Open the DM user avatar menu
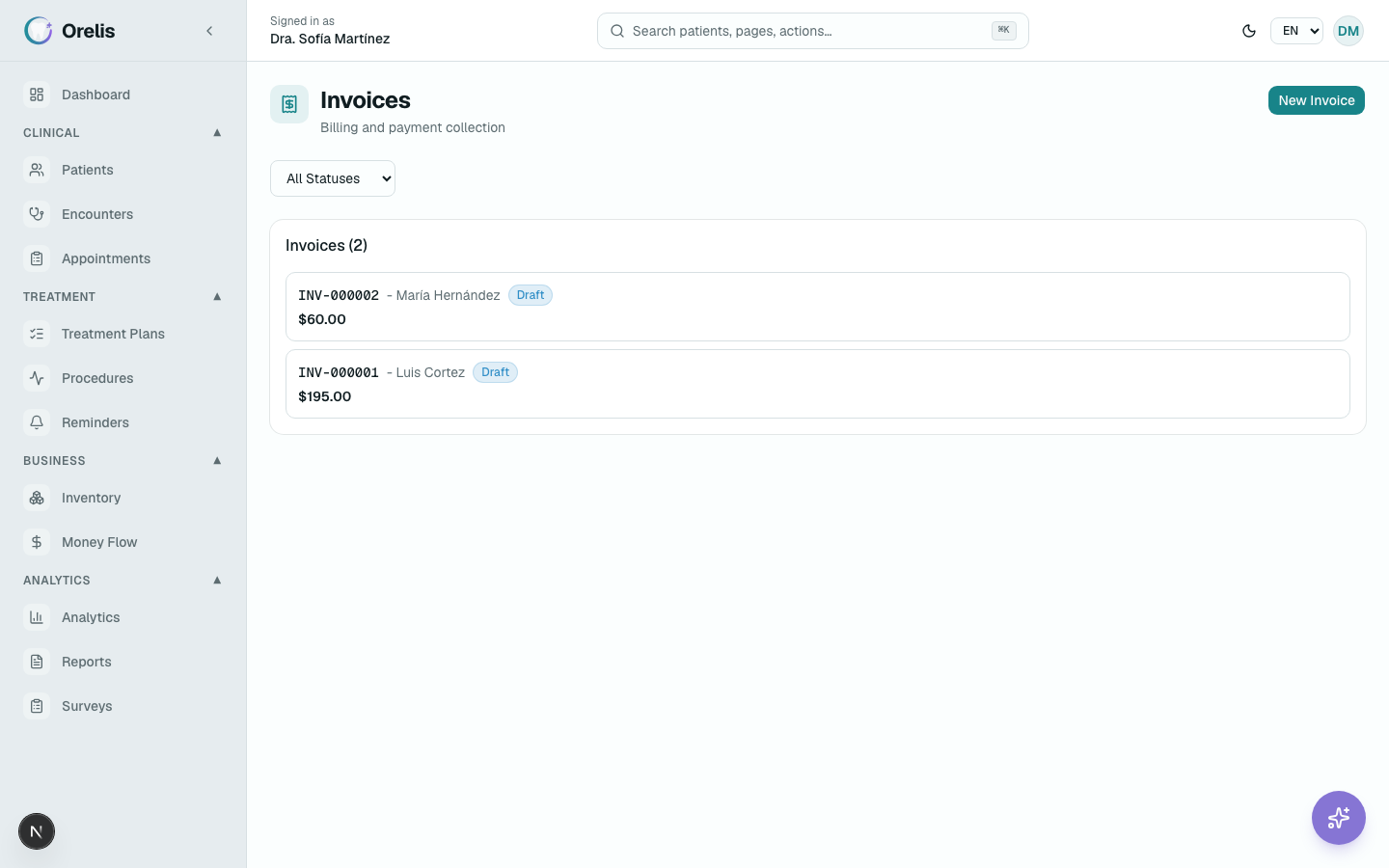Screen dimensions: 1389x868 pos(1348,31)
